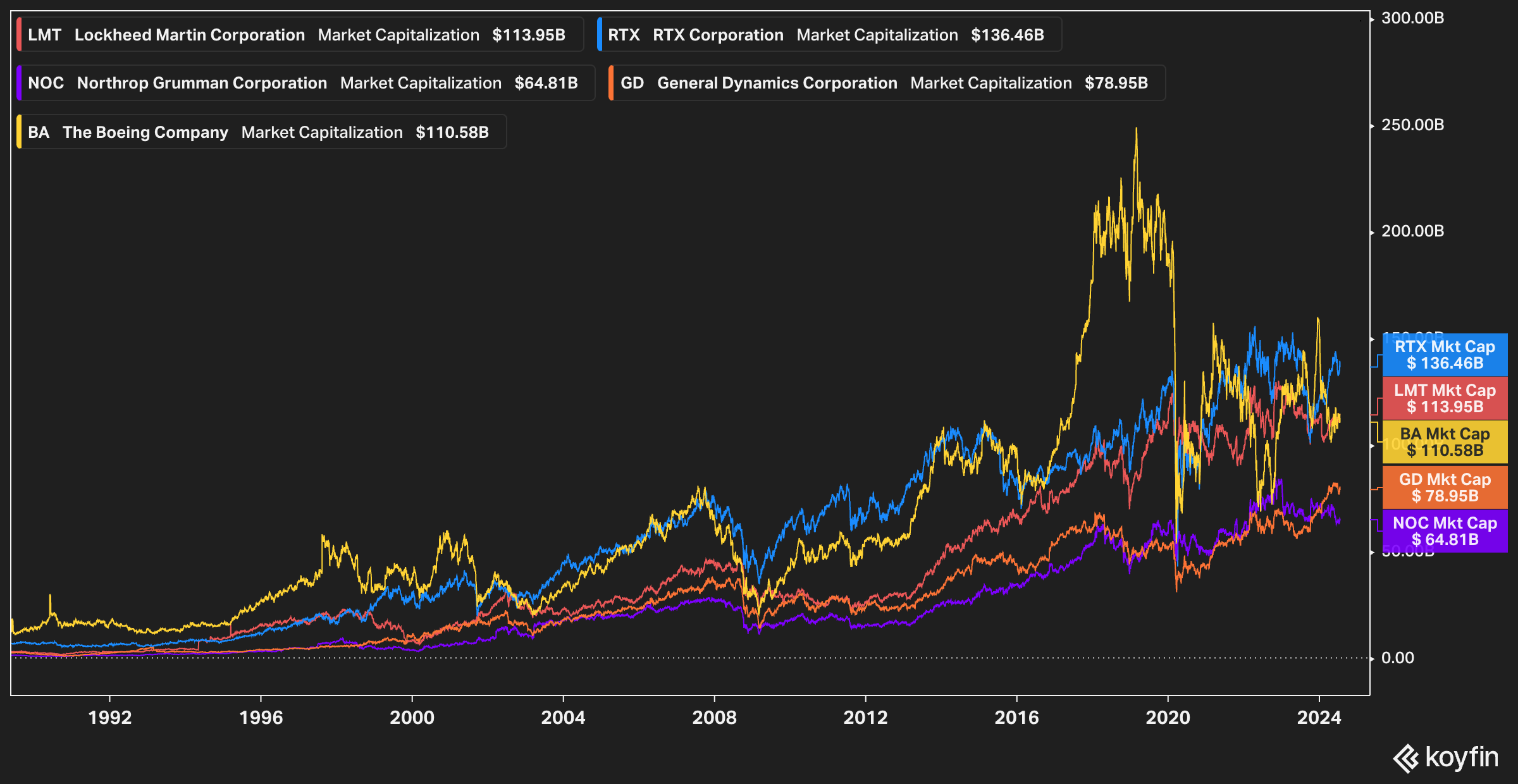
Task: Select the Lockheed Martin Corporation legend entry
Action: [190, 35]
